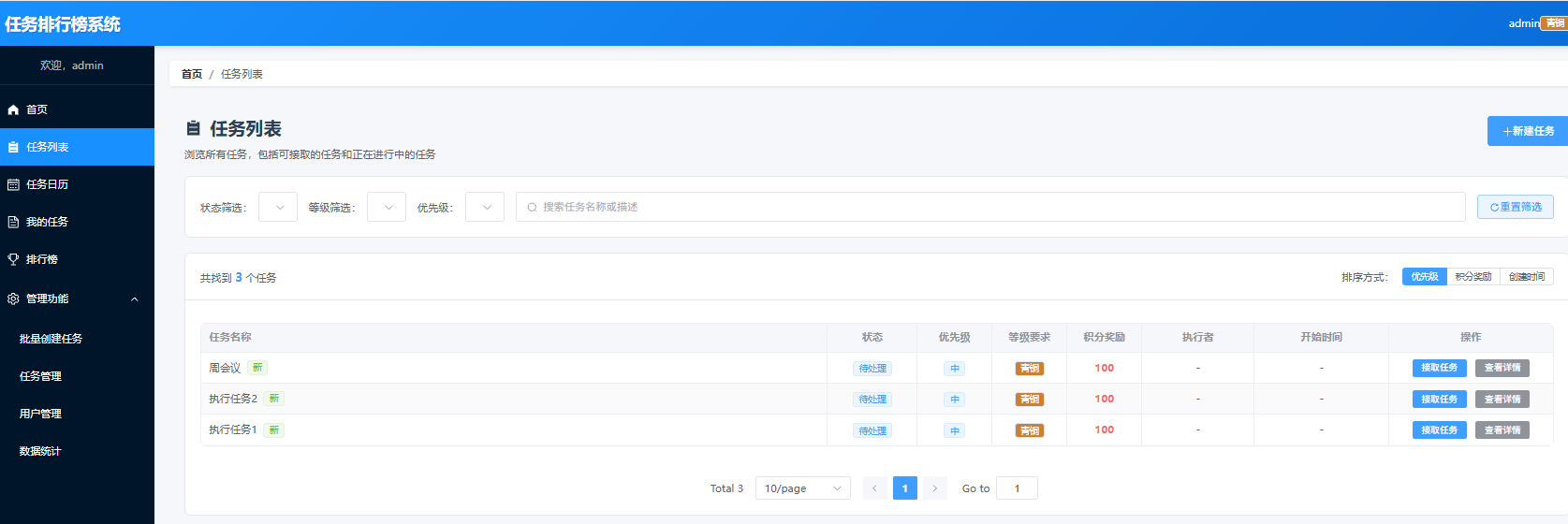Go to next page with right arrow
Screen dimensions: 1568x524
pyautogui.click(x=934, y=488)
